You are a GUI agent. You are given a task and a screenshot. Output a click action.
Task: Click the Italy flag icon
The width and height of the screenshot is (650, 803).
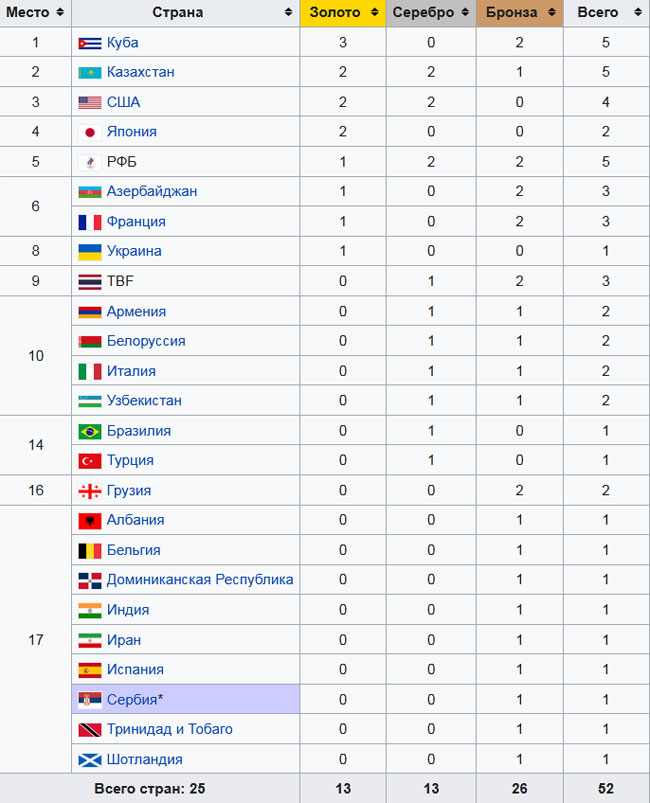coord(90,371)
